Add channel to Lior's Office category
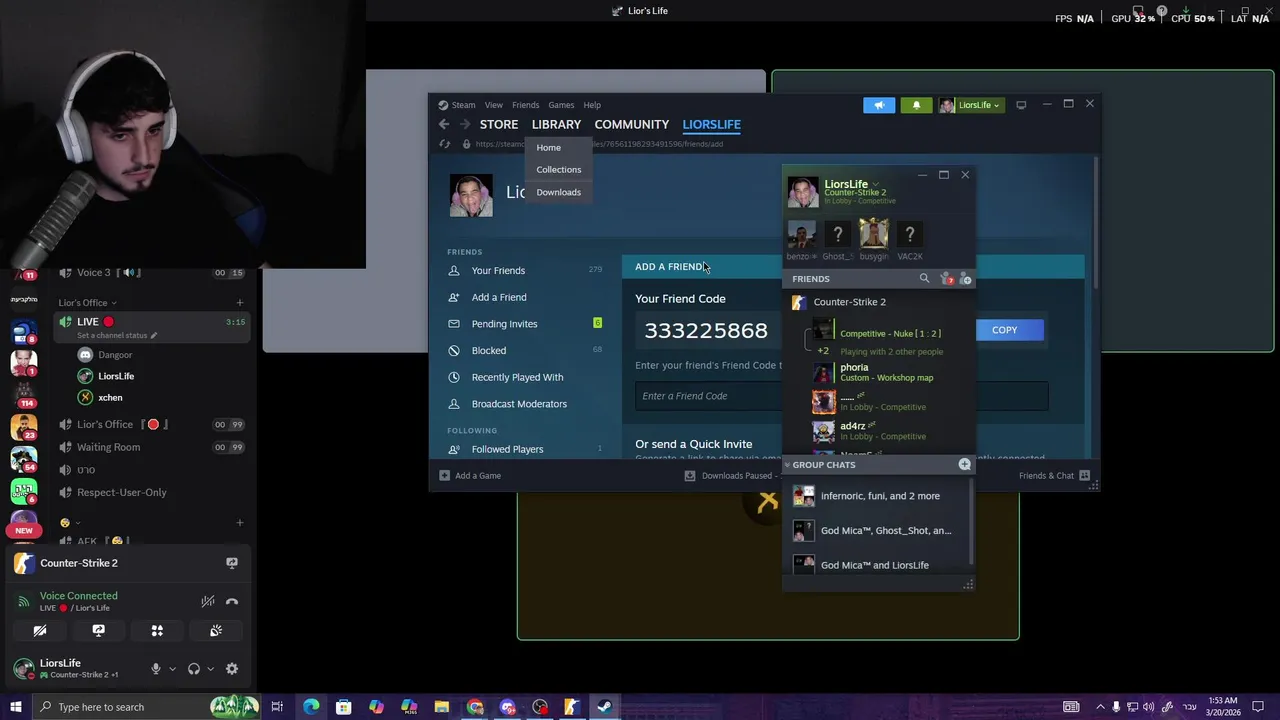 coord(239,303)
